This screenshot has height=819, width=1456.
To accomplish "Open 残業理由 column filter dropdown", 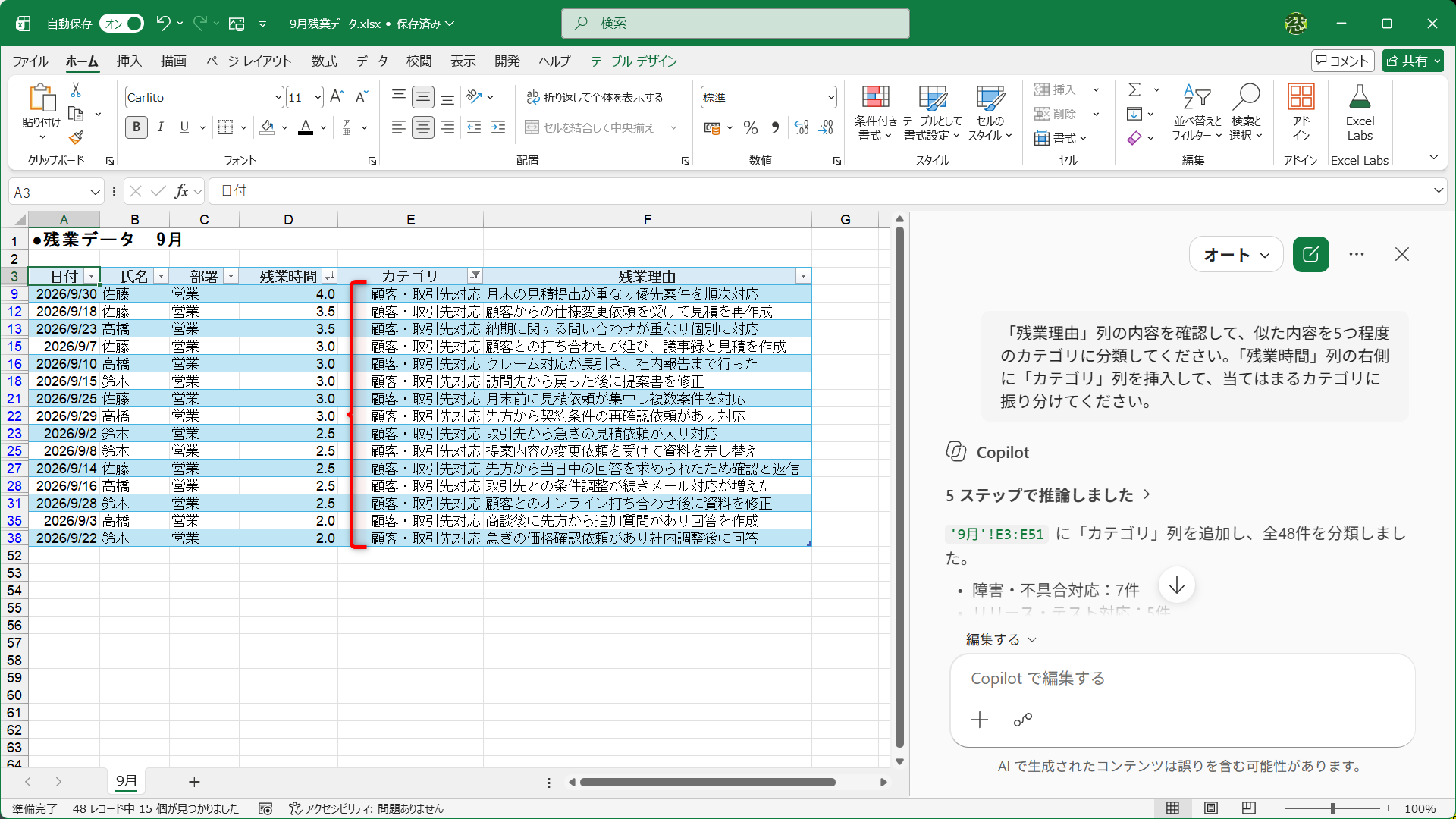I will [803, 276].
